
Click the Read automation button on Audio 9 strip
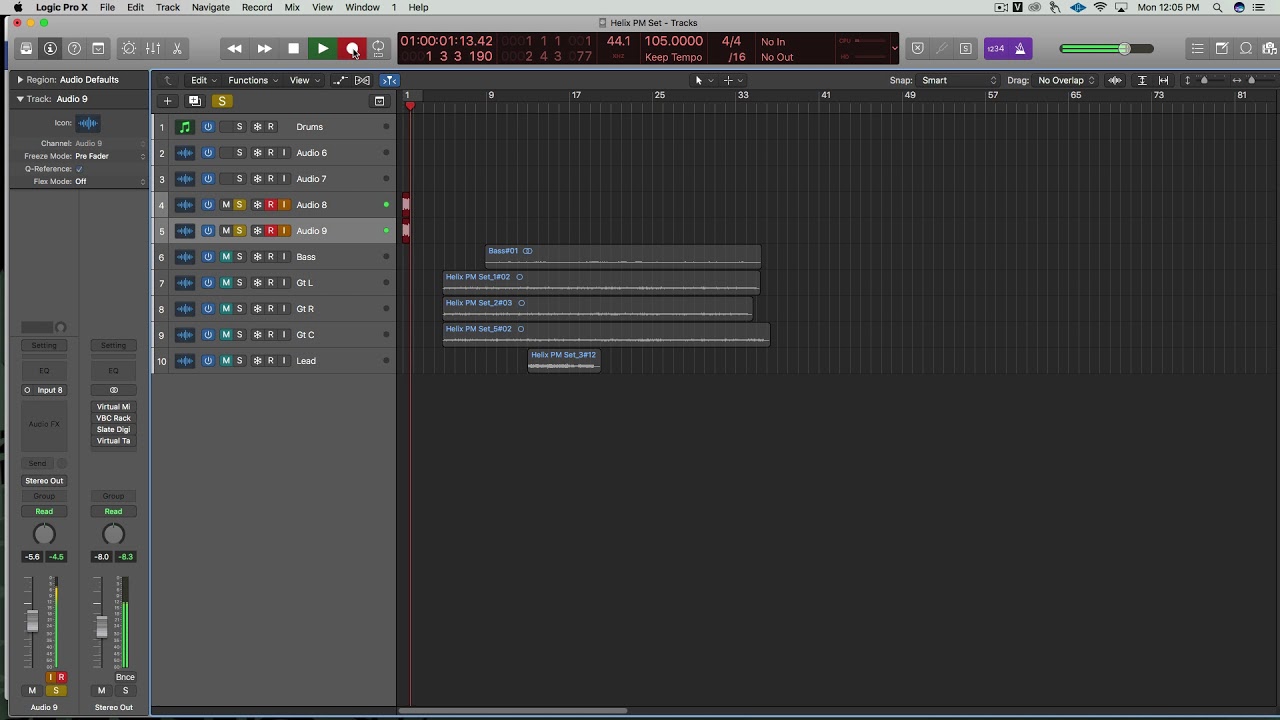[x=44, y=512]
